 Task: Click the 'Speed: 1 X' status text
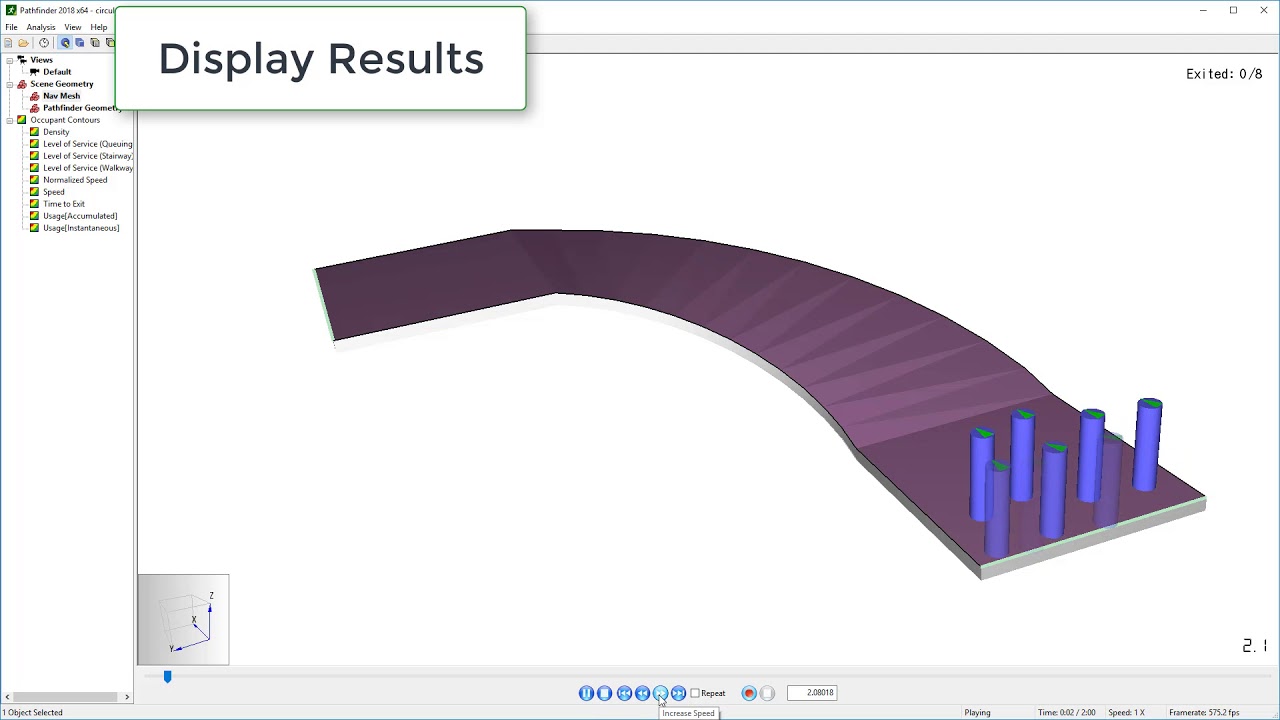click(1126, 713)
